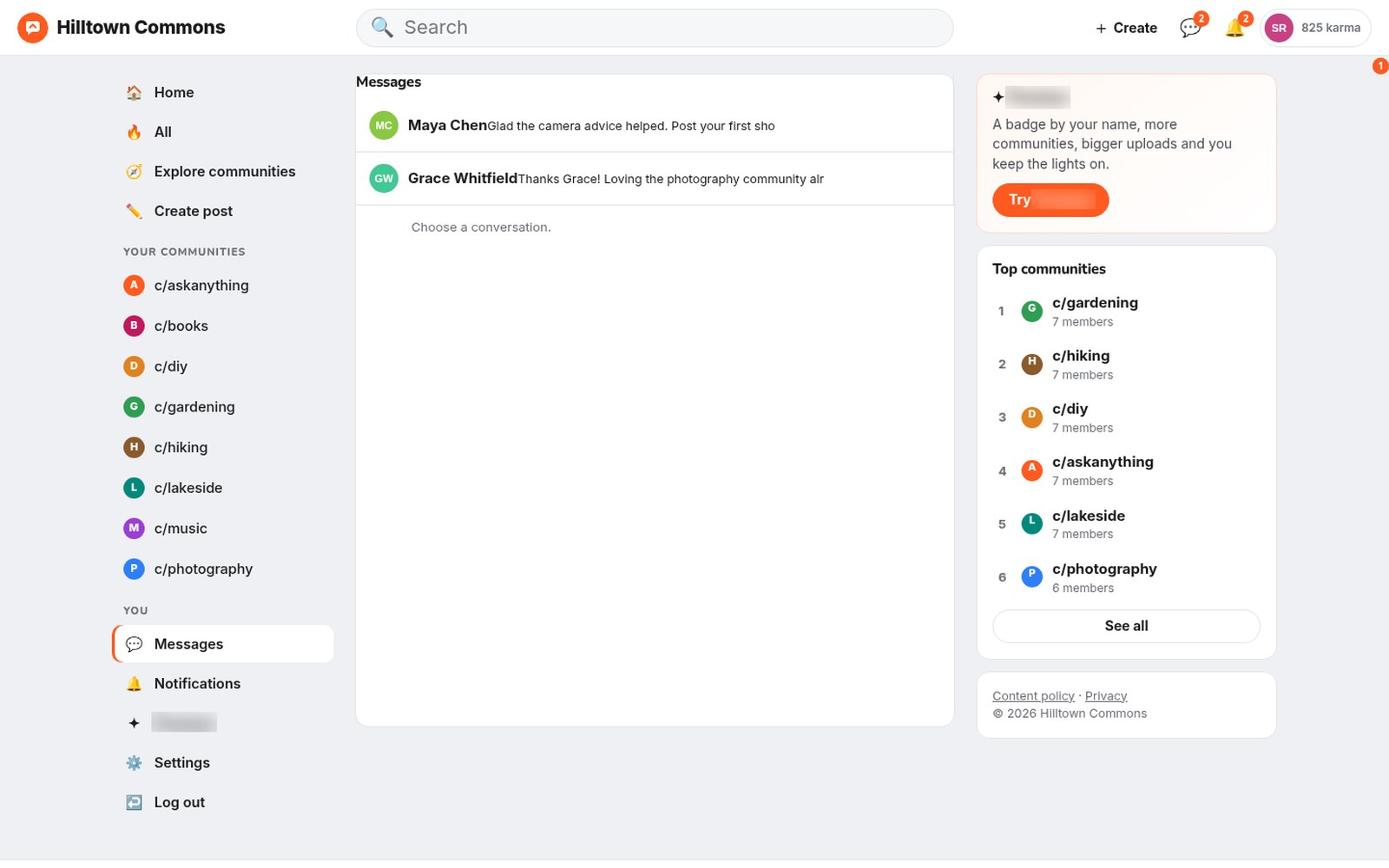The width and height of the screenshot is (1389, 868).
Task: Go to c/diy in Your Communities
Action: 223,366
